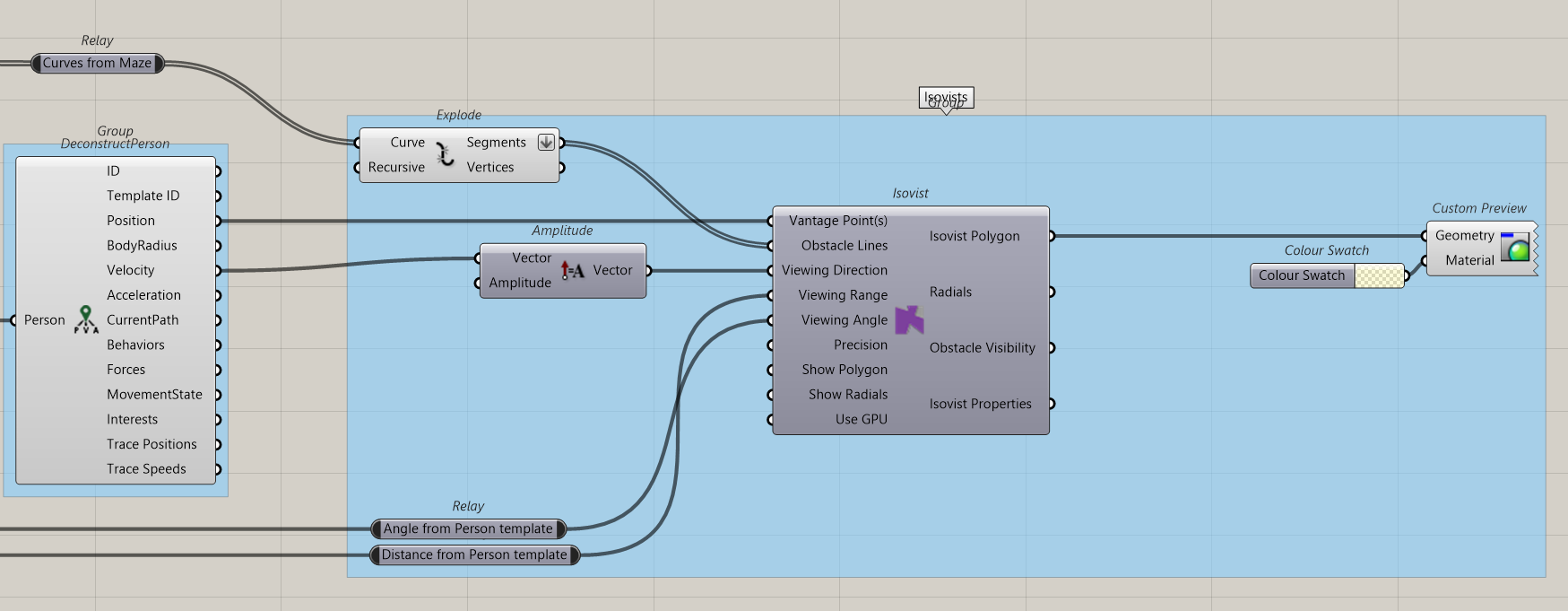Click the Velocity output parameter

tap(131, 270)
